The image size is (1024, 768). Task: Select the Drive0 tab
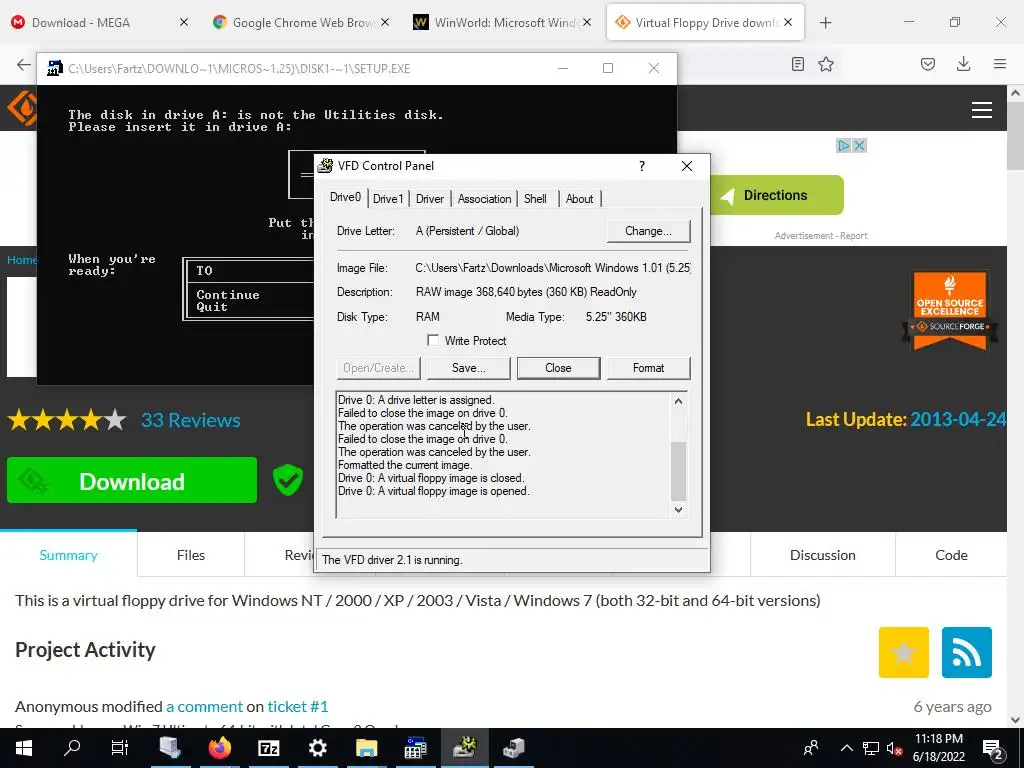pyautogui.click(x=345, y=197)
